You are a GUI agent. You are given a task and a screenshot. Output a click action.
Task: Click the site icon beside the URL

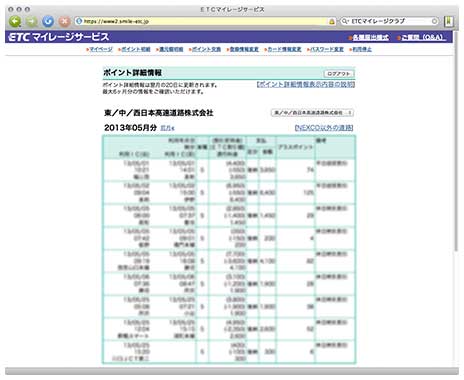tap(79, 21)
